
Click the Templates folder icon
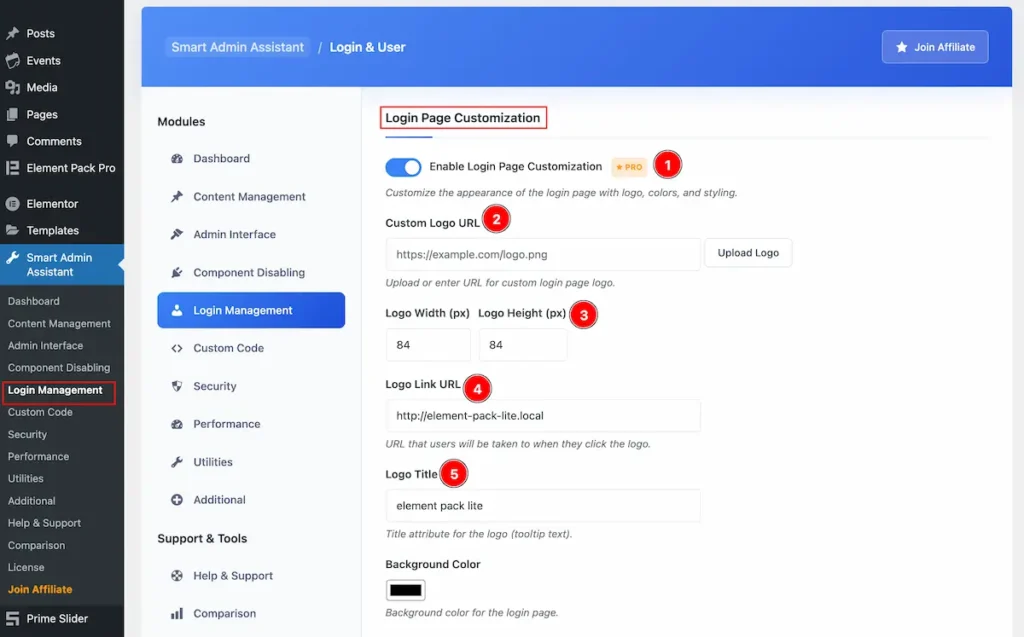pyautogui.click(x=12, y=231)
